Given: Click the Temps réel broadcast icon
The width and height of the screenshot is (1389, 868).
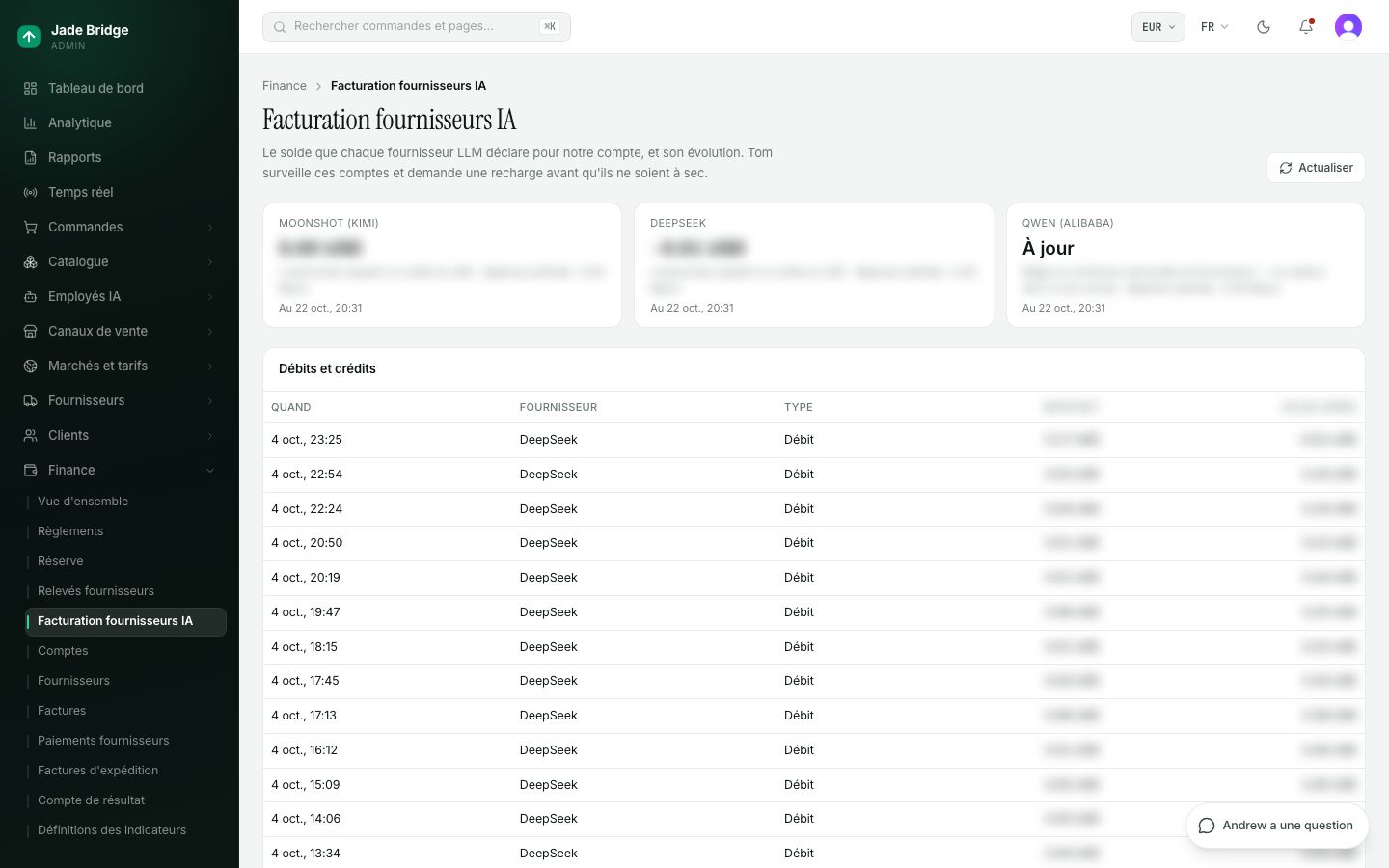Looking at the screenshot, I should (30, 192).
